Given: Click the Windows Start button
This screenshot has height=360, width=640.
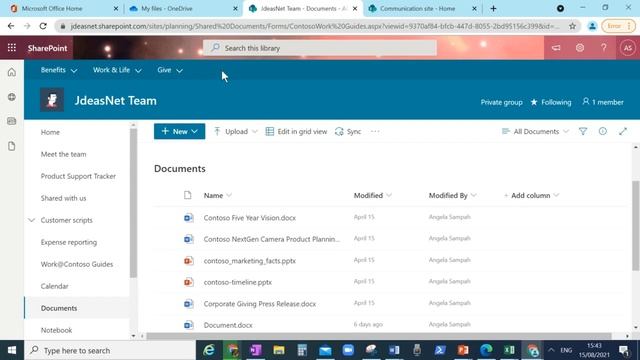Looking at the screenshot, I should [12, 350].
